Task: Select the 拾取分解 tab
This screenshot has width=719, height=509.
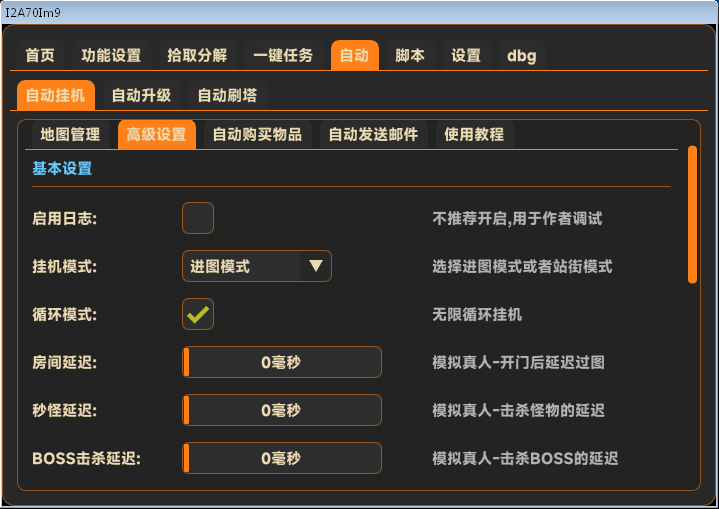Action: (x=197, y=55)
